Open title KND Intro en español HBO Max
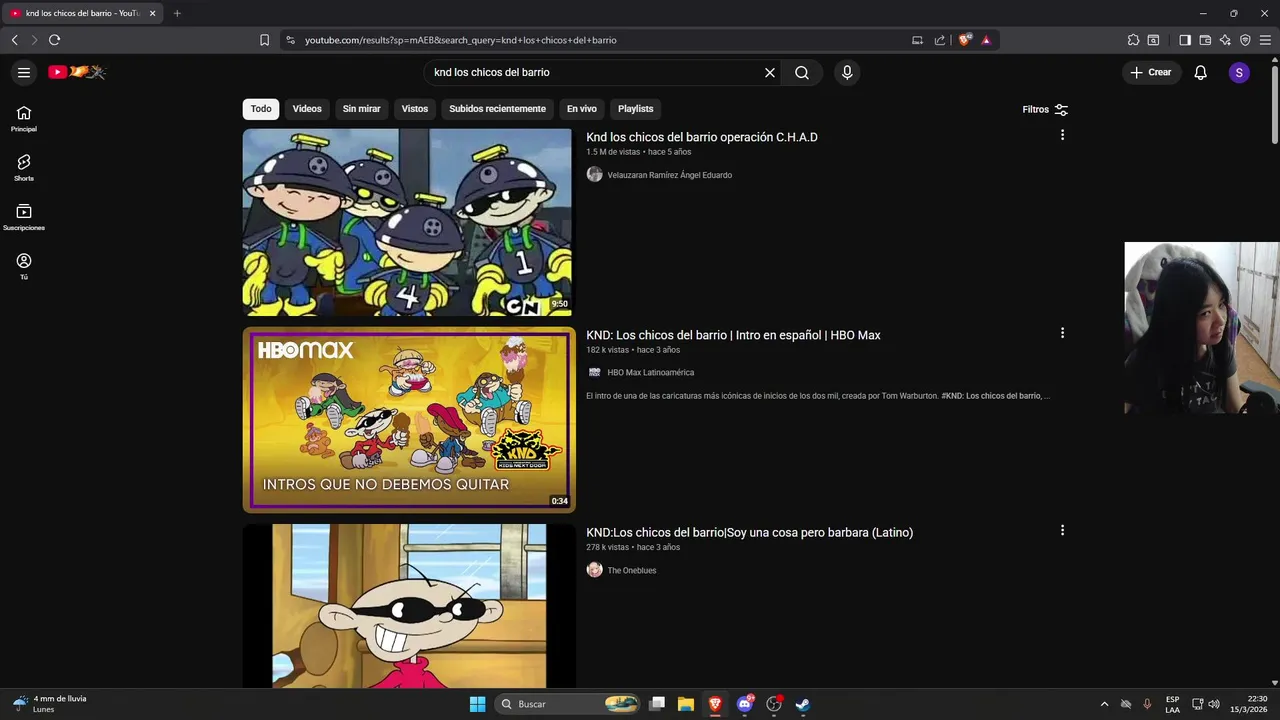Viewport: 1280px width, 720px height. [733, 335]
